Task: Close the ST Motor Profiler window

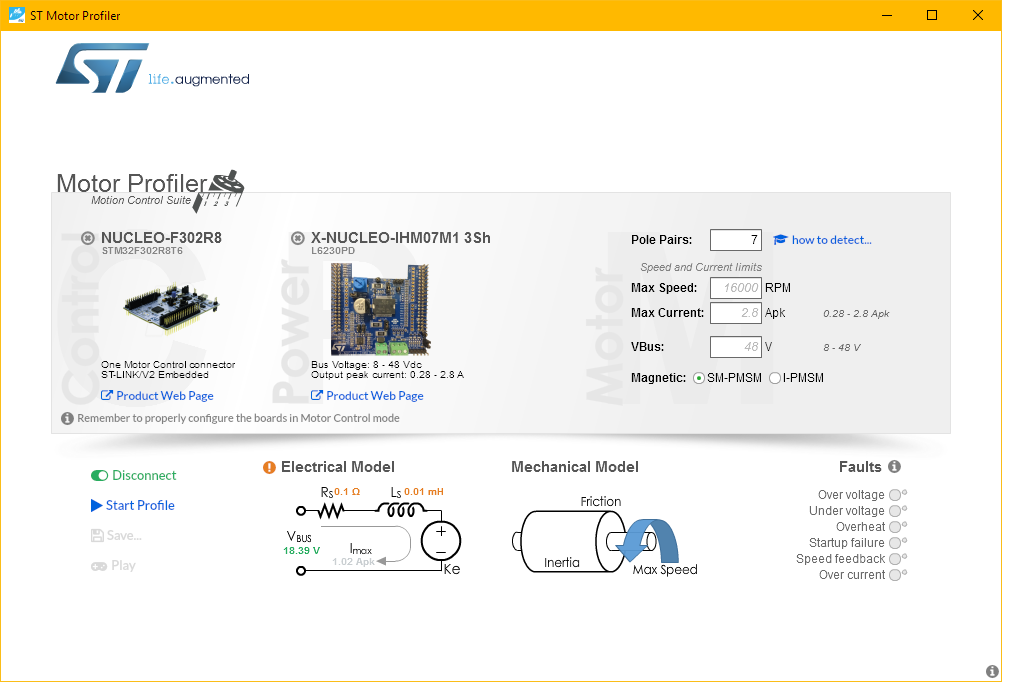Action: pyautogui.click(x=978, y=15)
